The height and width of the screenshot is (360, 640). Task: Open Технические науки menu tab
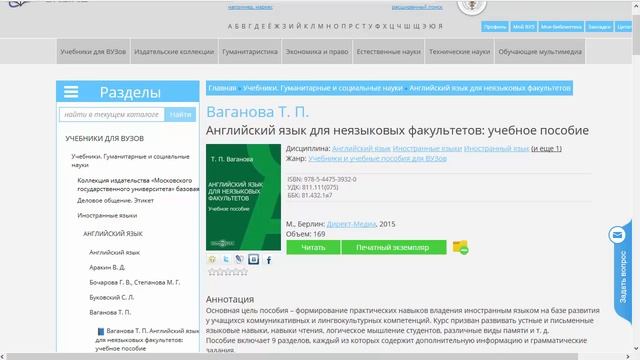tap(460, 51)
